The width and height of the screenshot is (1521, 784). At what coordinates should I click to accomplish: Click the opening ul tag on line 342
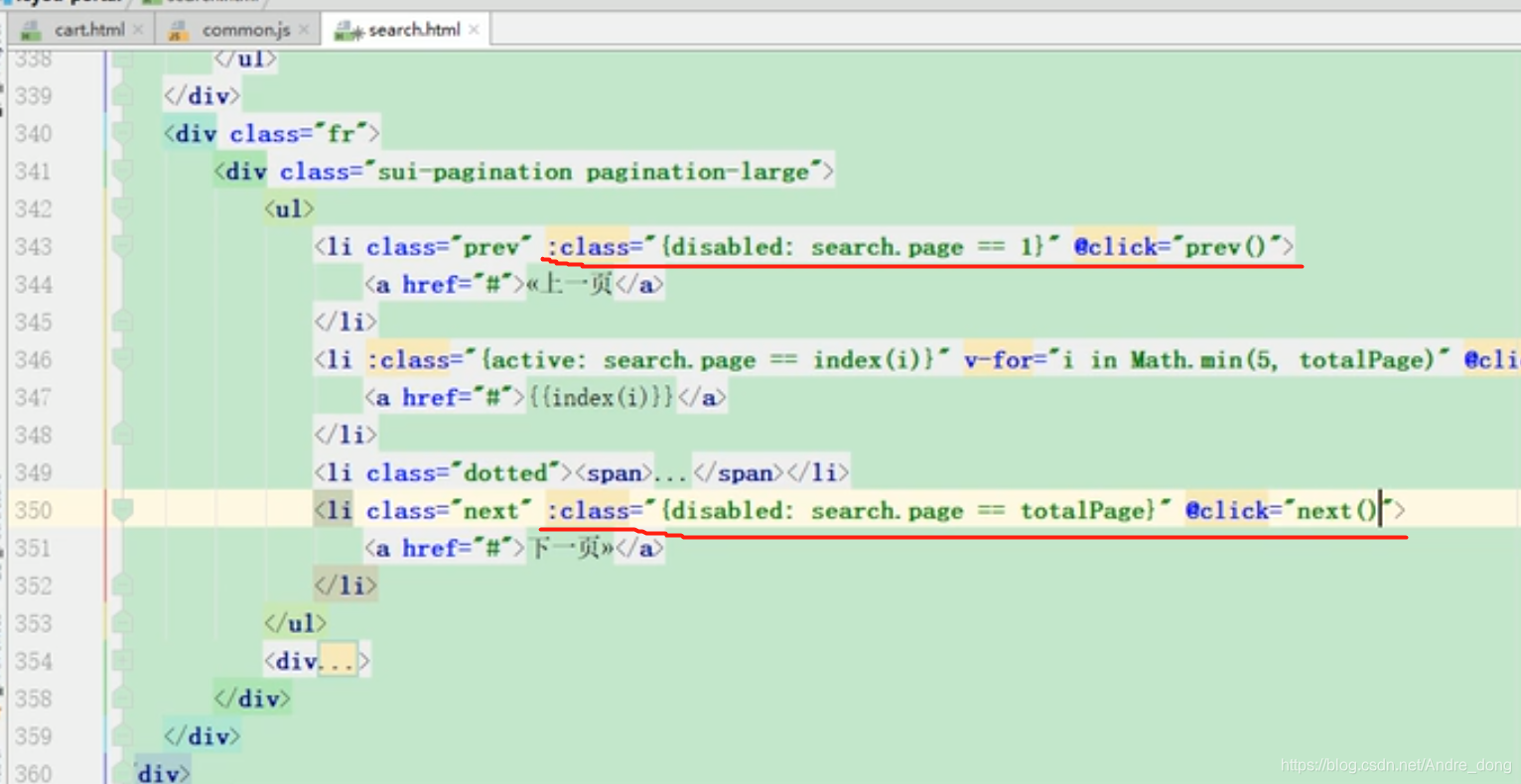click(290, 208)
